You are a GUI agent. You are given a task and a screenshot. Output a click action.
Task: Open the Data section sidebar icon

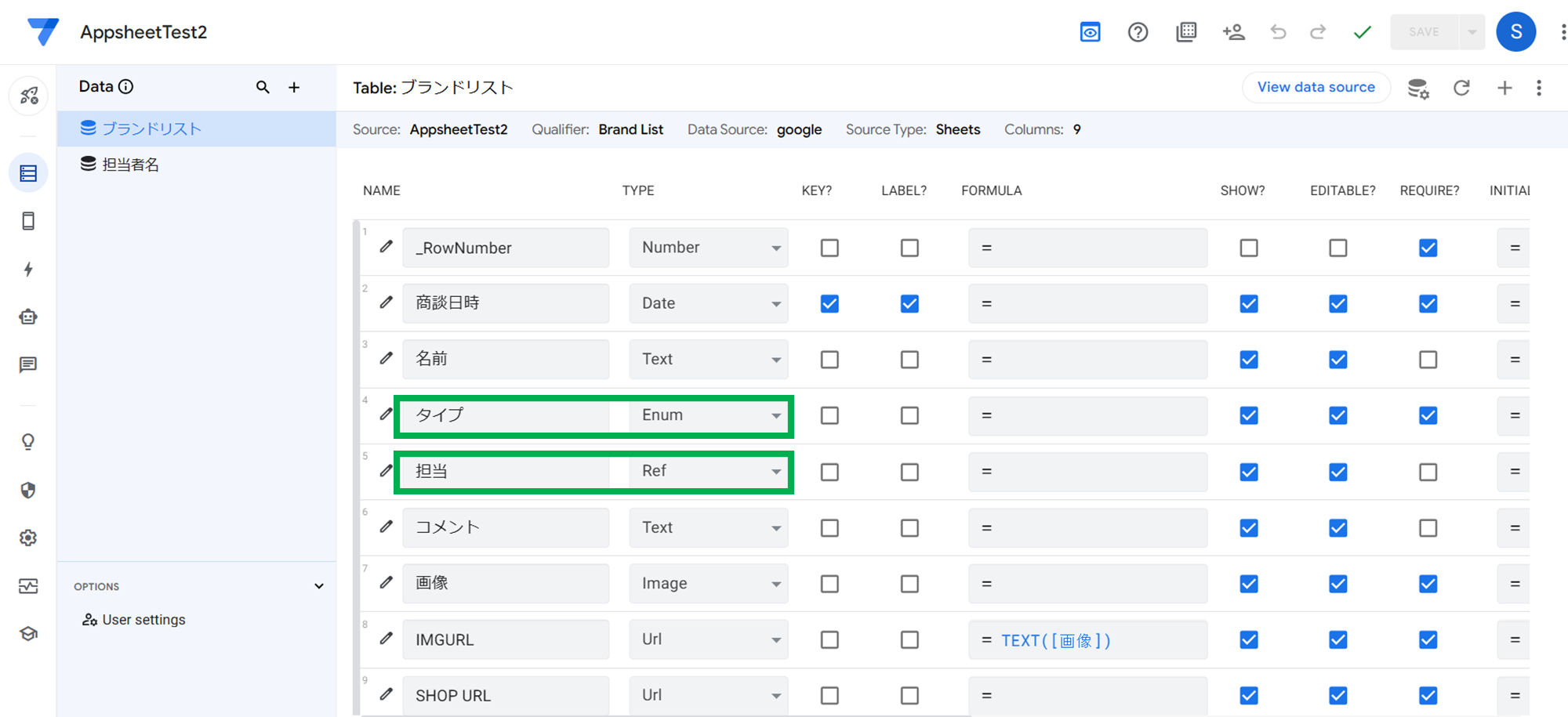(28, 173)
